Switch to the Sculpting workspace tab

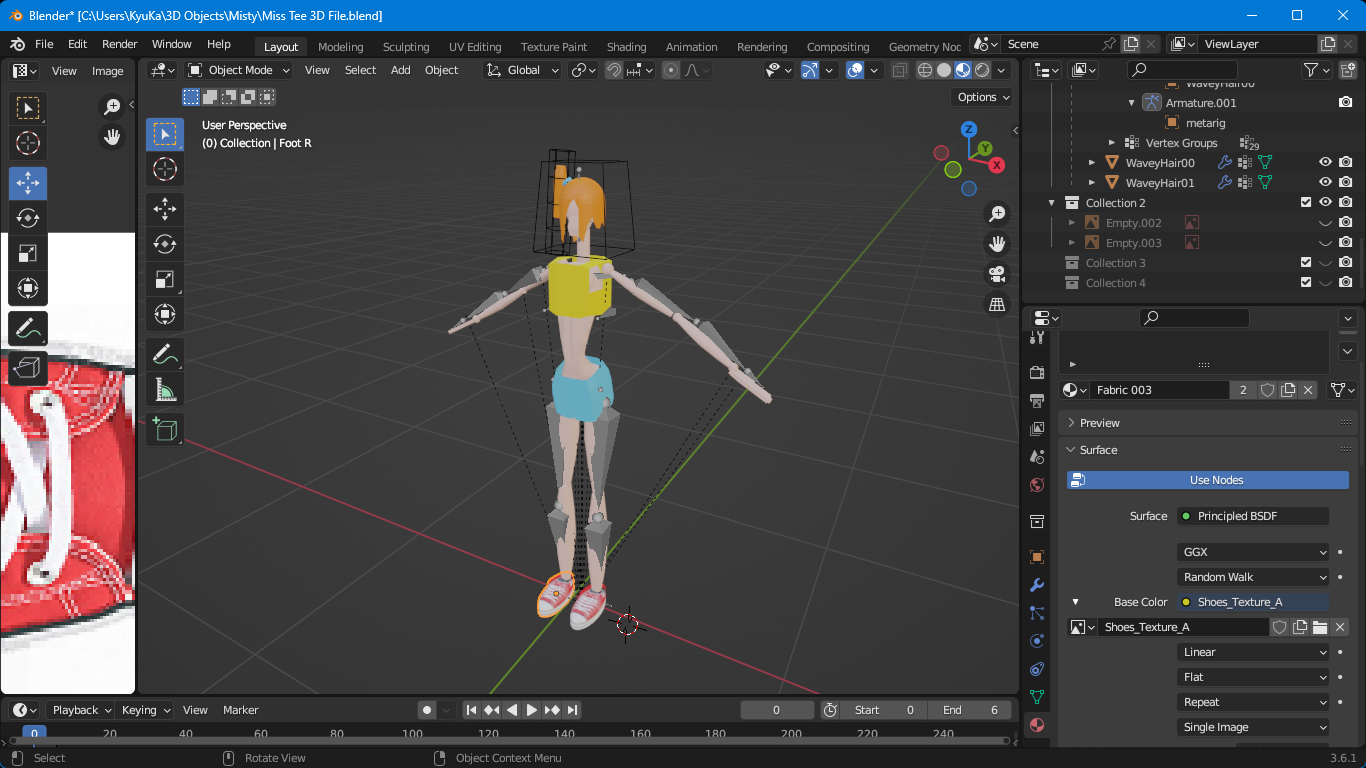point(406,47)
